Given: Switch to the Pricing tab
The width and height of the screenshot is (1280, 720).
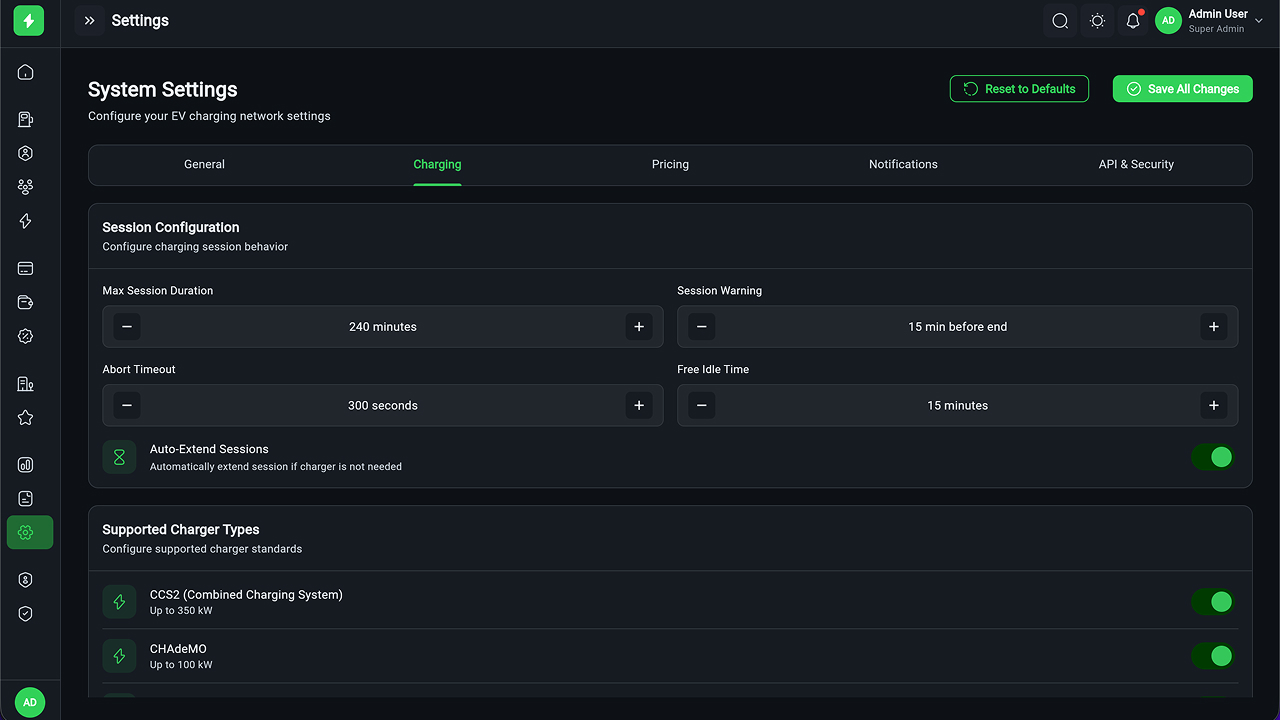Looking at the screenshot, I should point(670,165).
